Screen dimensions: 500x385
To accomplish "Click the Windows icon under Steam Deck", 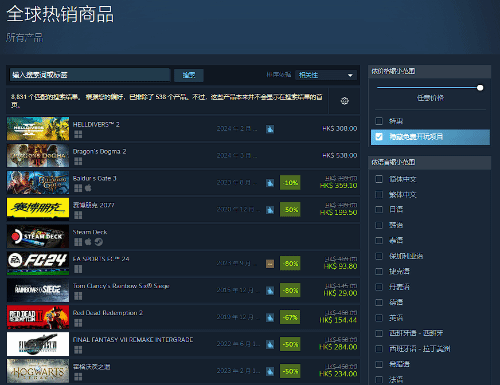I will [x=78, y=242].
